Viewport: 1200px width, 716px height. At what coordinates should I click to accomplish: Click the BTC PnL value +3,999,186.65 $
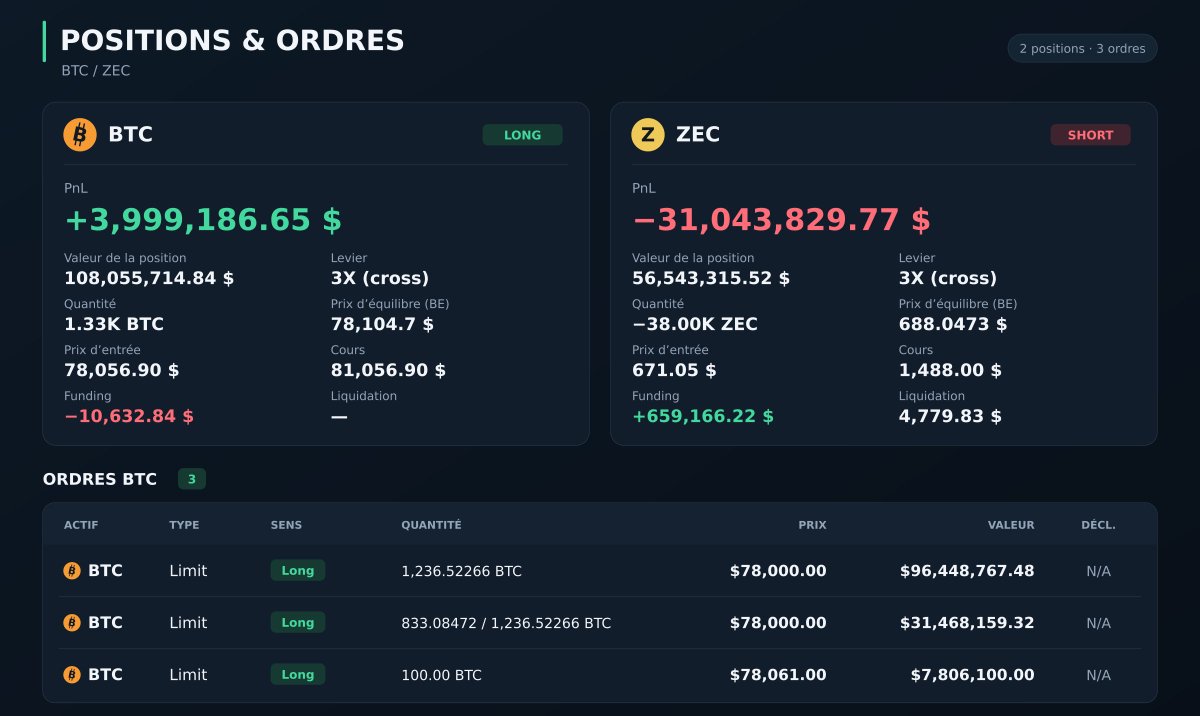pyautogui.click(x=203, y=221)
